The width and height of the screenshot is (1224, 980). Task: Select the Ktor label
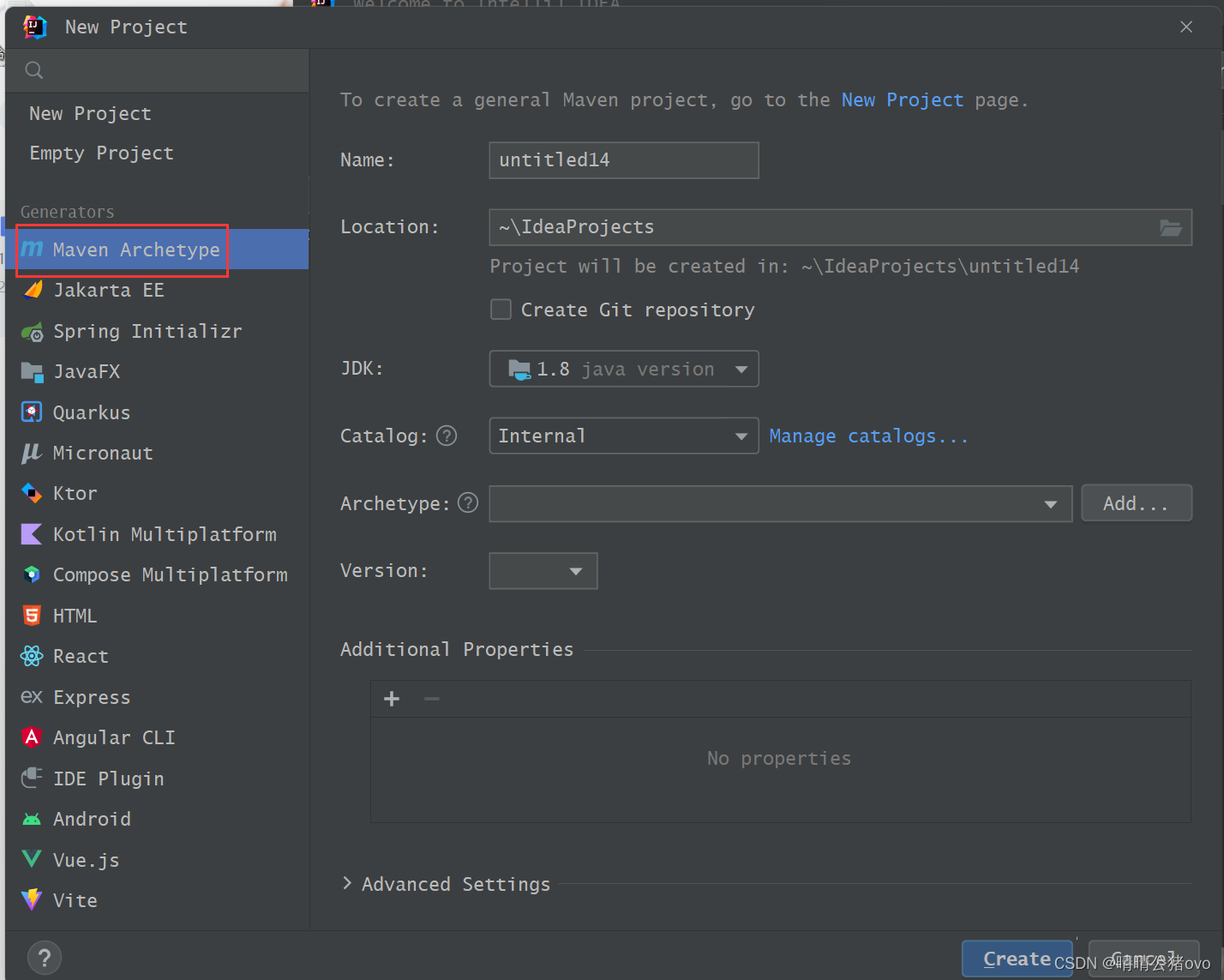pyautogui.click(x=75, y=493)
